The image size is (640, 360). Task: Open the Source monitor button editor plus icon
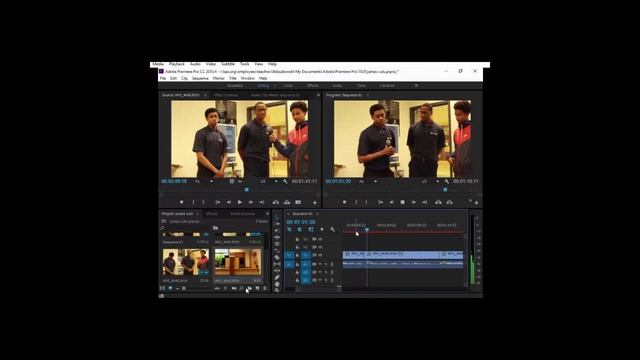[315, 202]
